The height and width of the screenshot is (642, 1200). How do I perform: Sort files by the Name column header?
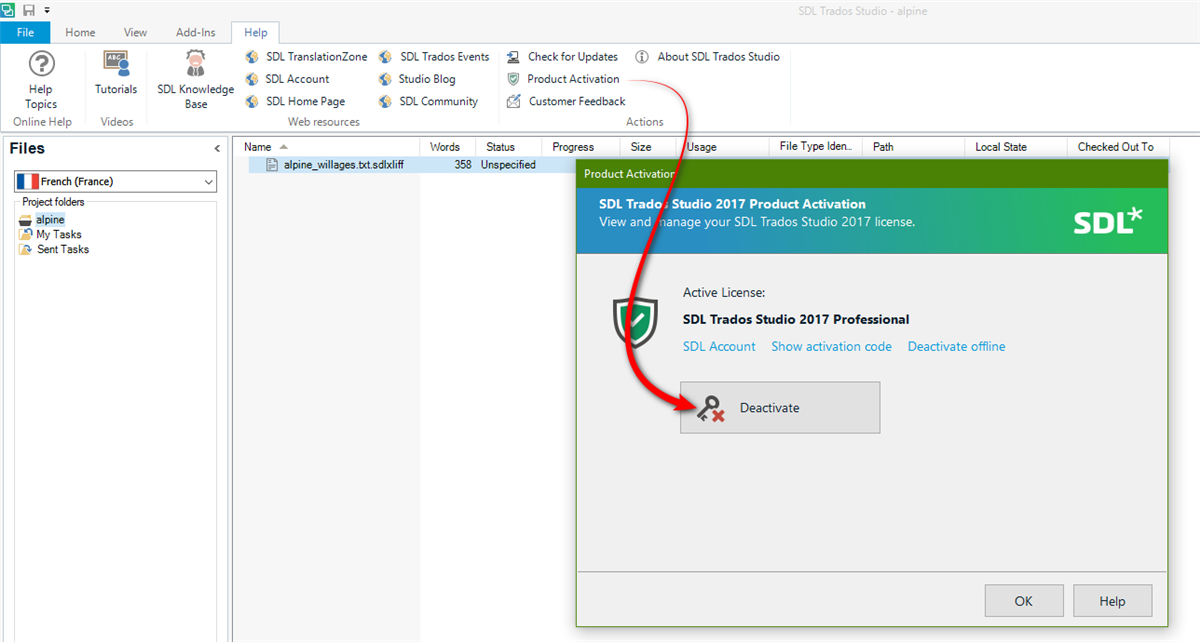257,146
